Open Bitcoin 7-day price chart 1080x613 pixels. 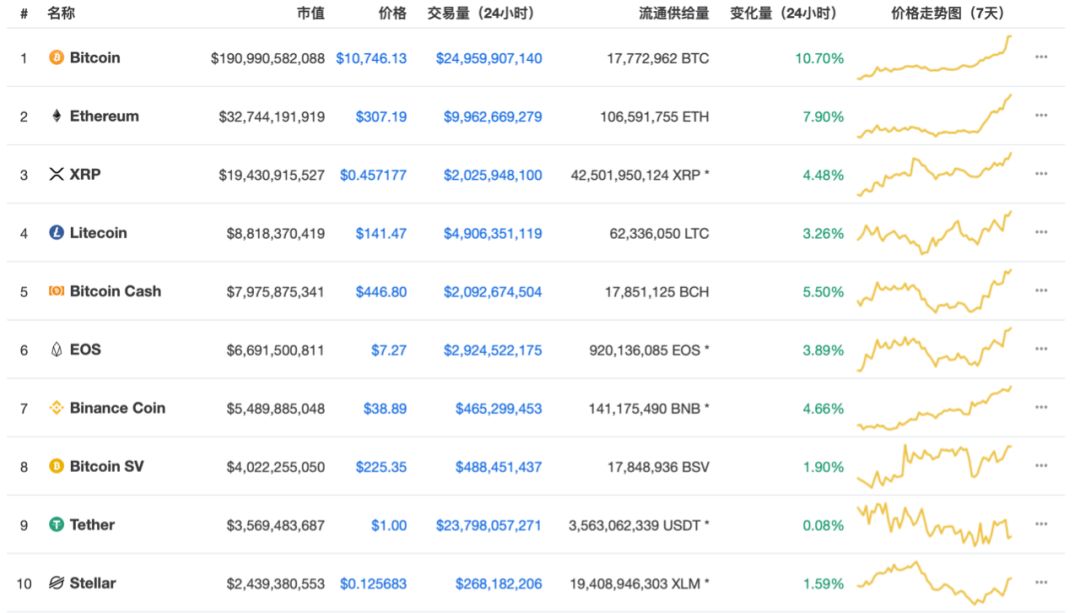935,58
